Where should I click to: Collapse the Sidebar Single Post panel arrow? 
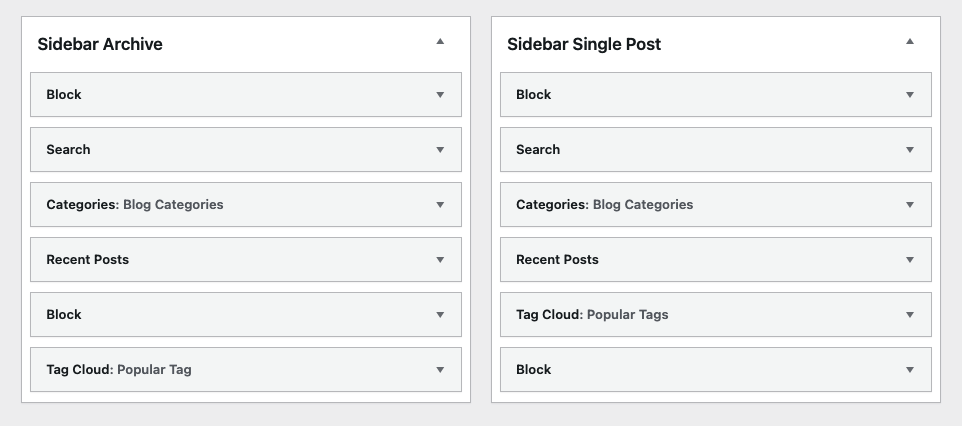click(x=910, y=42)
